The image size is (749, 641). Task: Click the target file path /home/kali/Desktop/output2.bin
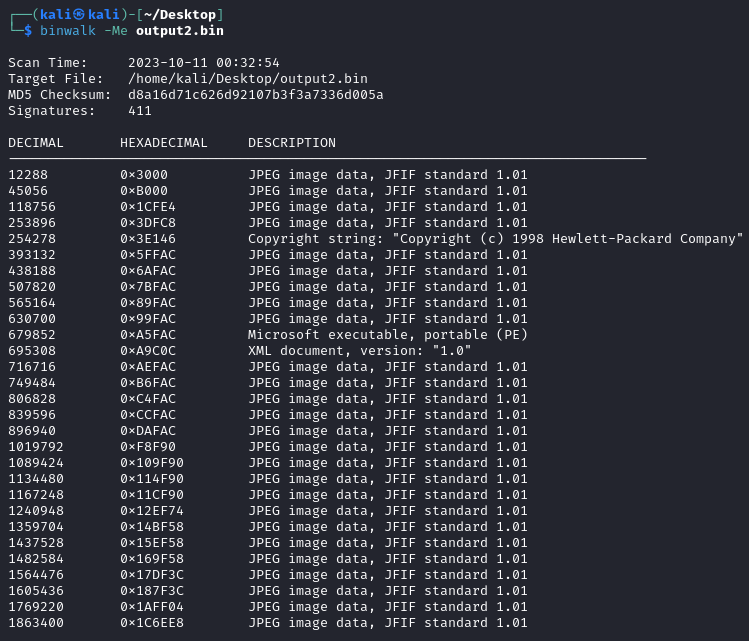[248, 79]
